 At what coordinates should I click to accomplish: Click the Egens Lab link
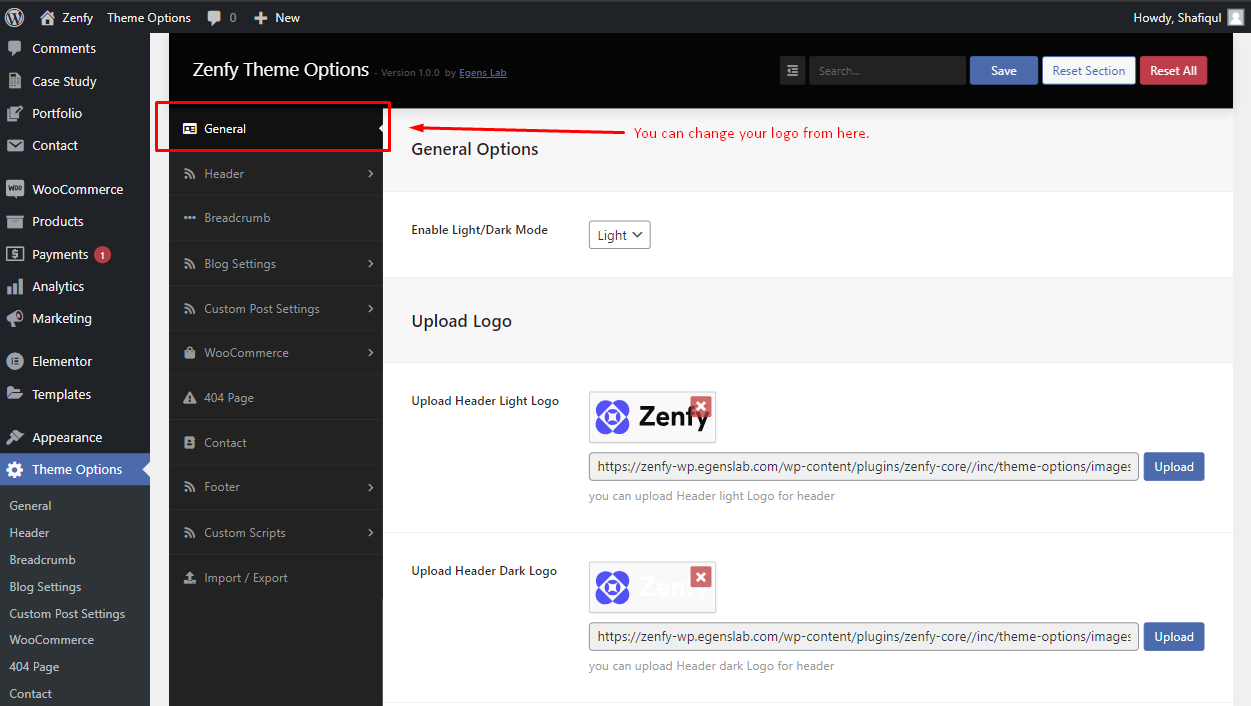(x=483, y=73)
